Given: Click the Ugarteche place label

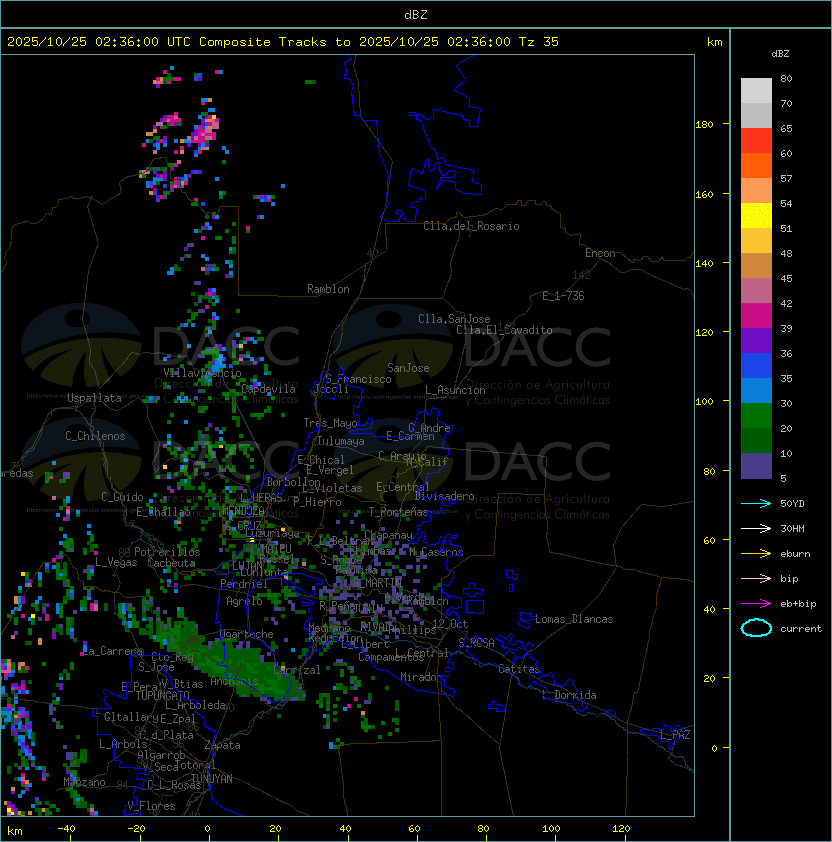Looking at the screenshot, I should (x=247, y=634).
